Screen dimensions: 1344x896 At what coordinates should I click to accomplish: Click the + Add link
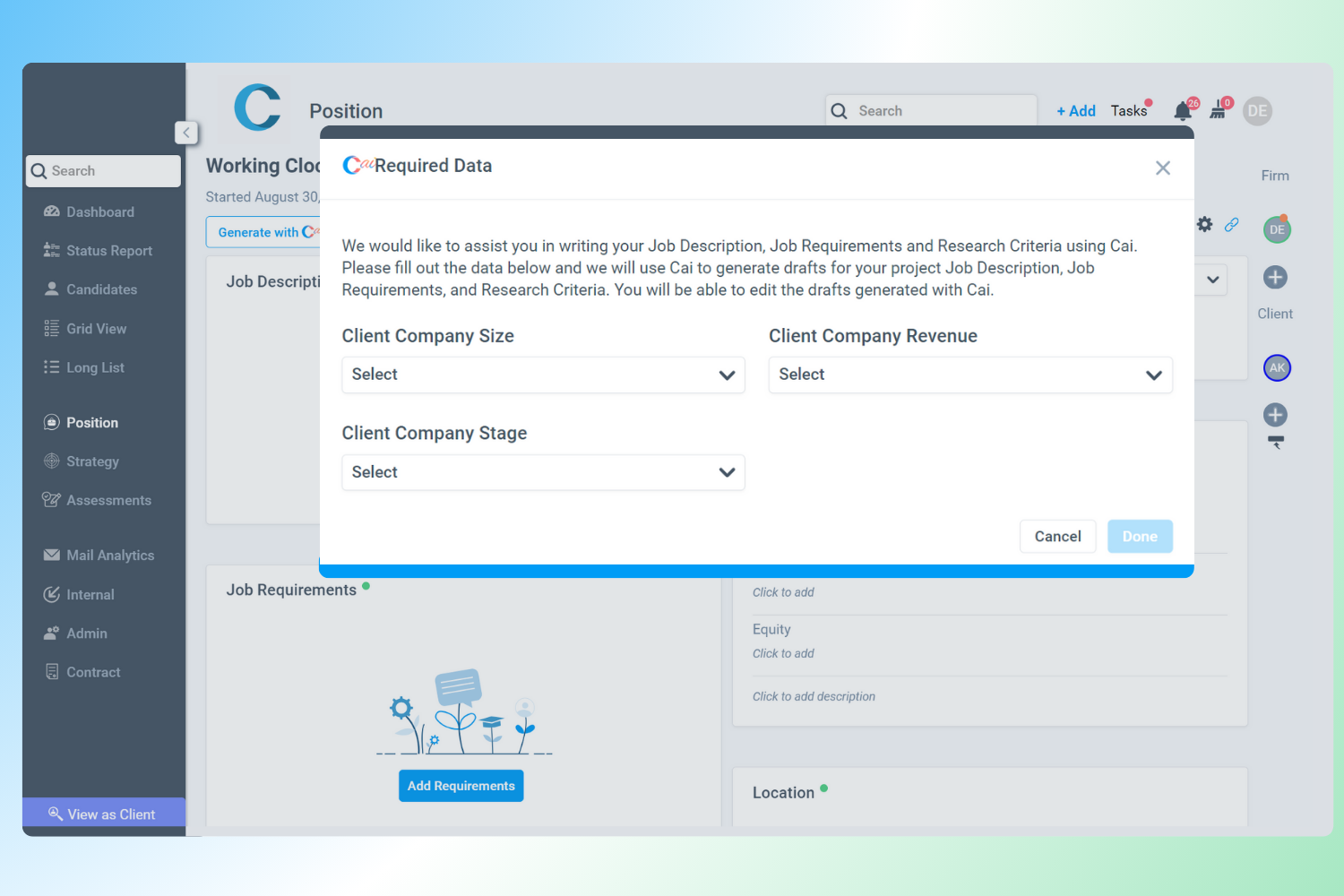pyautogui.click(x=1076, y=111)
